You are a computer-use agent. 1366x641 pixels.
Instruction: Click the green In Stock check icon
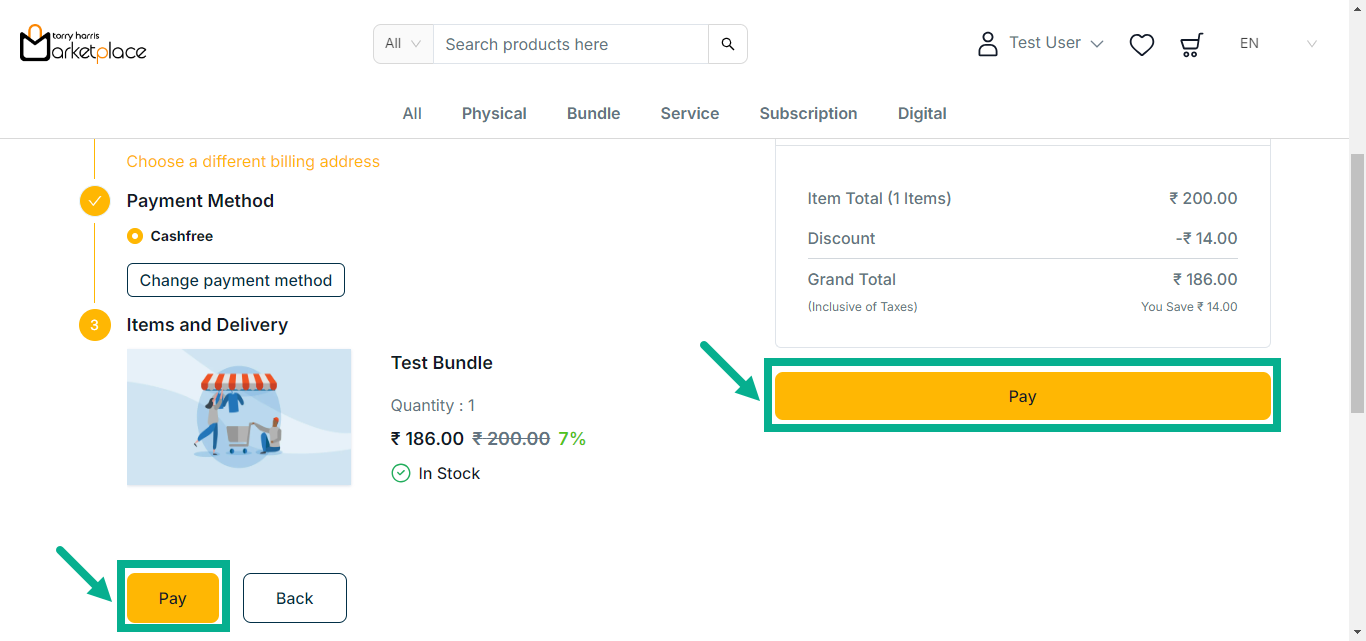401,473
